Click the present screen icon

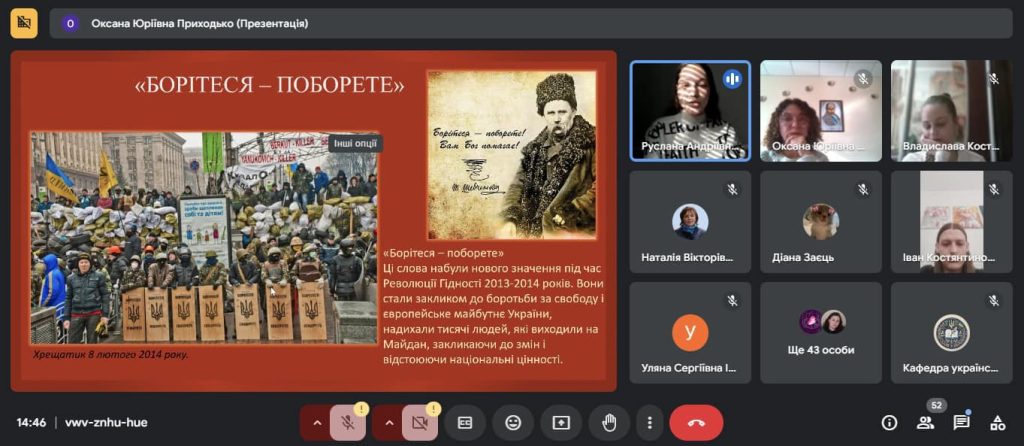pyautogui.click(x=561, y=422)
